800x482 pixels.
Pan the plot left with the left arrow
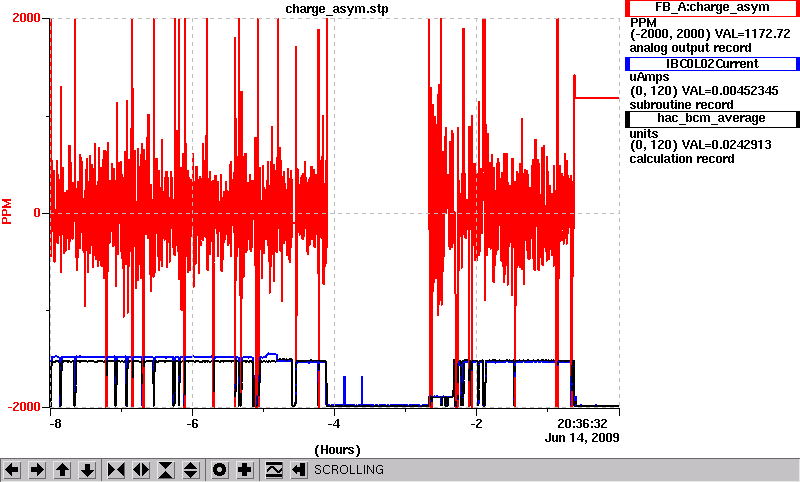12,470
